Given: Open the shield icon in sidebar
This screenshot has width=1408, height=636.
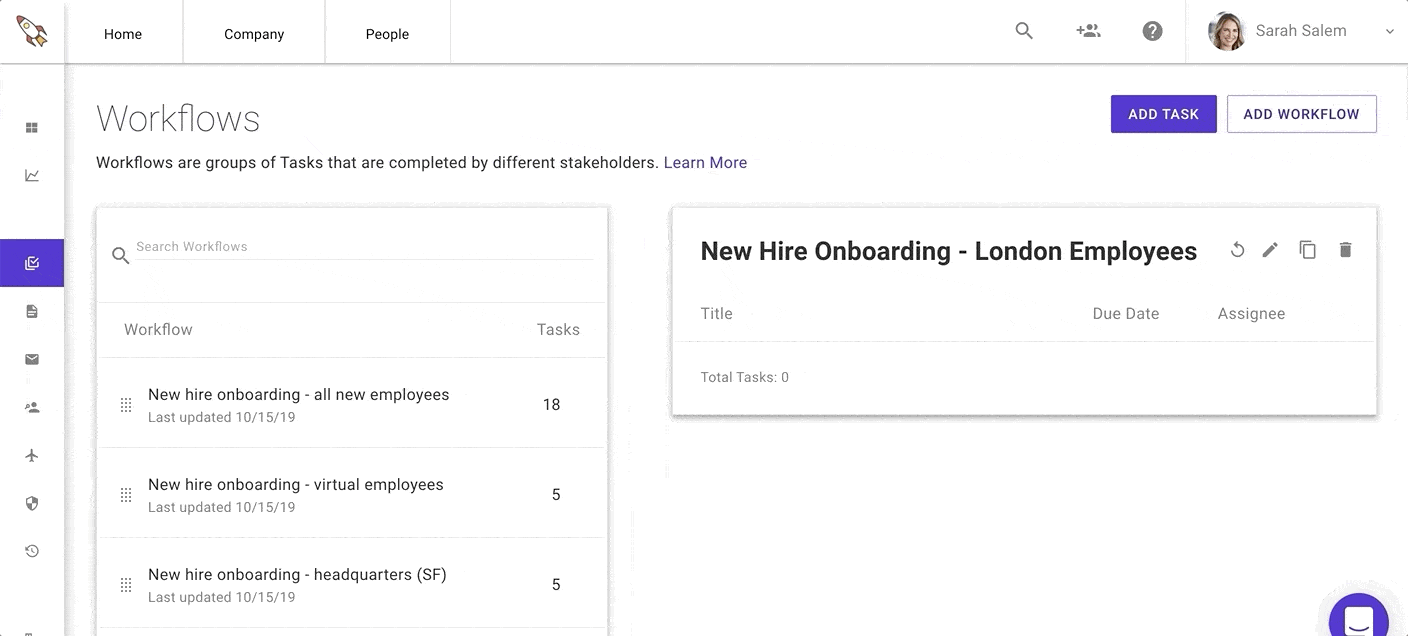Looking at the screenshot, I should (x=32, y=504).
